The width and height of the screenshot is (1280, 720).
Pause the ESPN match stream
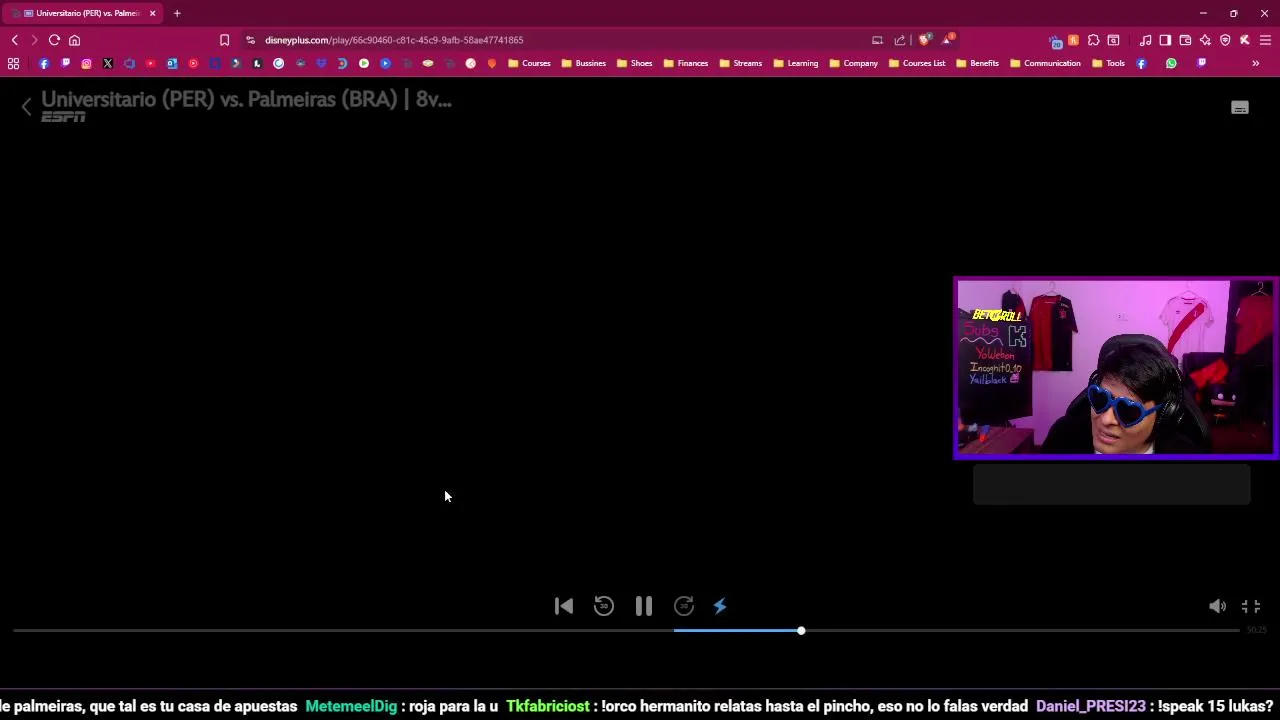click(x=644, y=606)
